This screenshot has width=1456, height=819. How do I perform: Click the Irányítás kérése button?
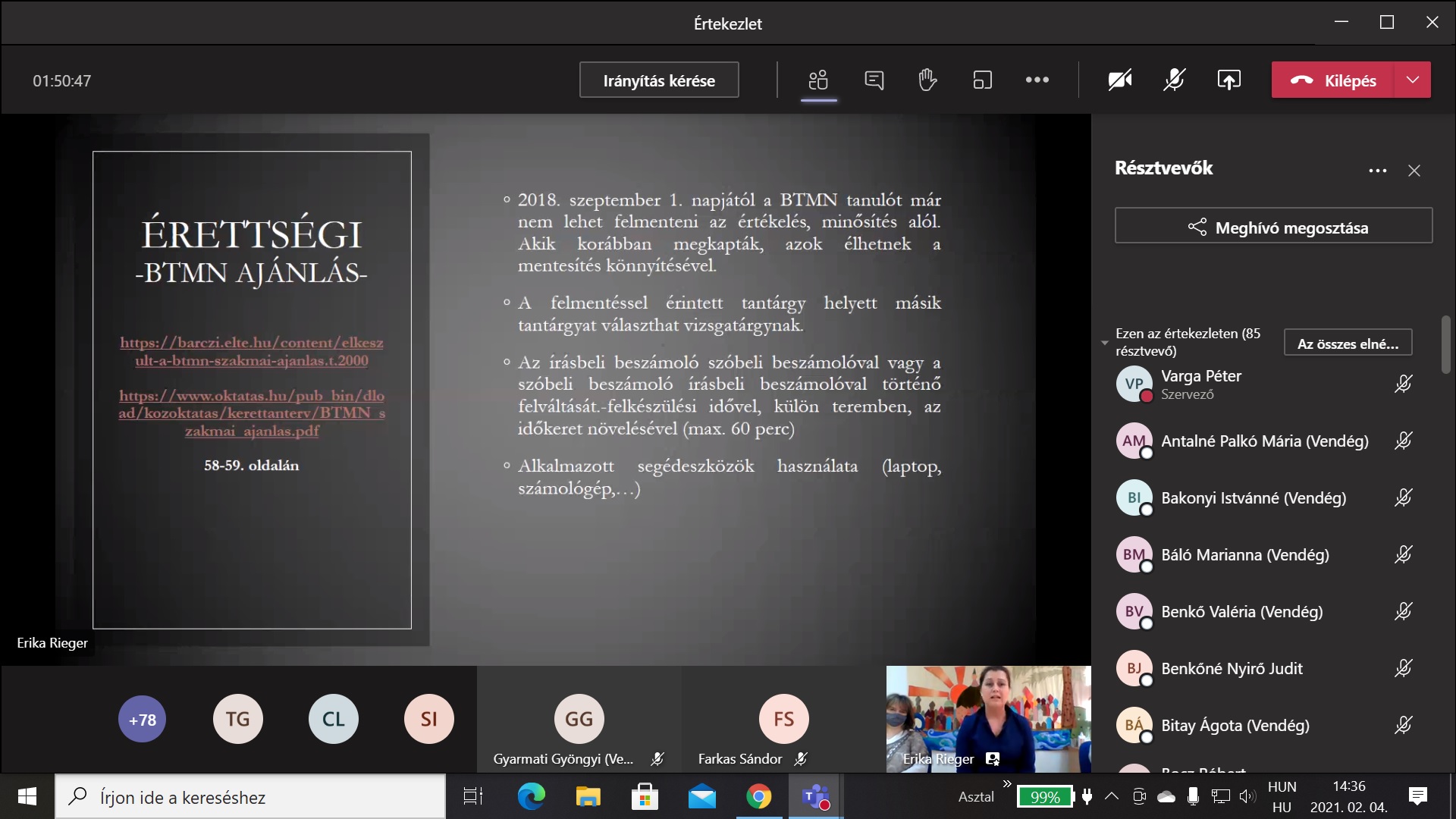658,80
